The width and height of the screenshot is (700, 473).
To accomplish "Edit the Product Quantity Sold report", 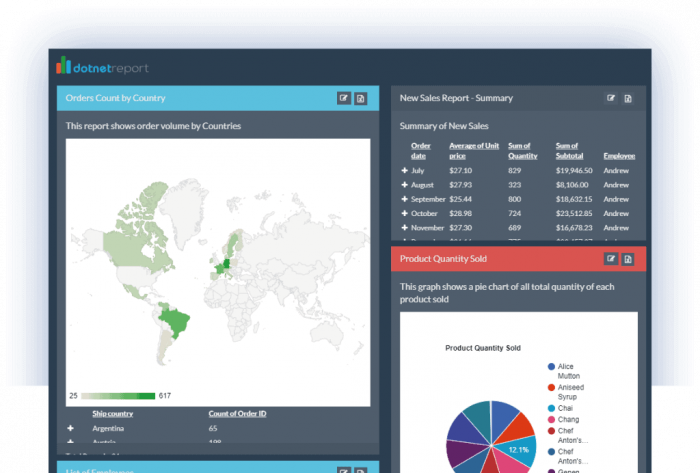I will coord(611,259).
